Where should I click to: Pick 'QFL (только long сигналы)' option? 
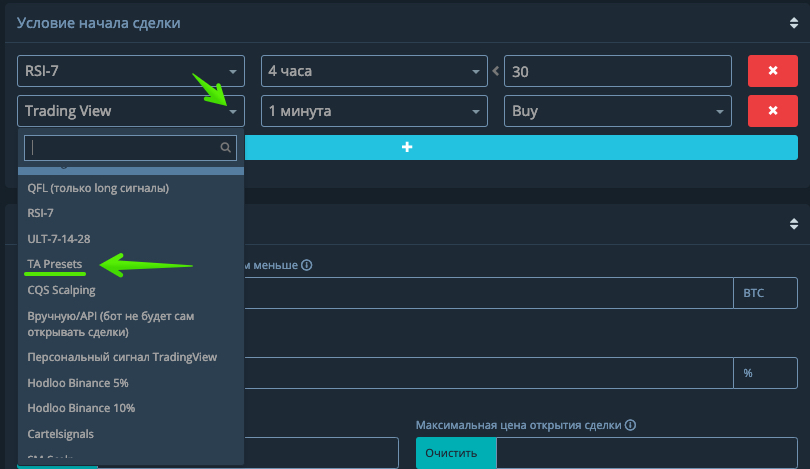pos(98,187)
